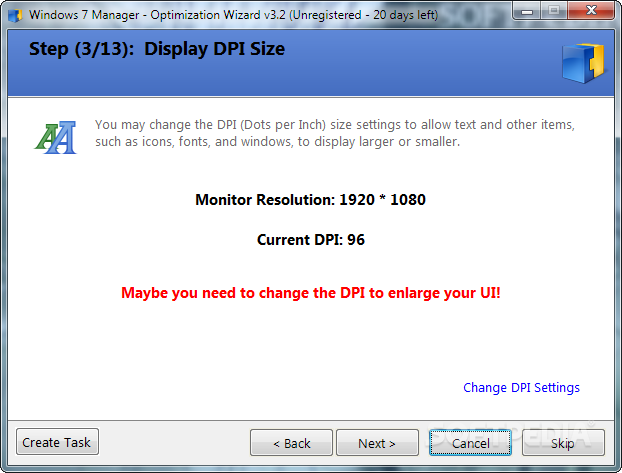The width and height of the screenshot is (622, 473).
Task: Go to previous step with Back button
Action: [x=291, y=442]
